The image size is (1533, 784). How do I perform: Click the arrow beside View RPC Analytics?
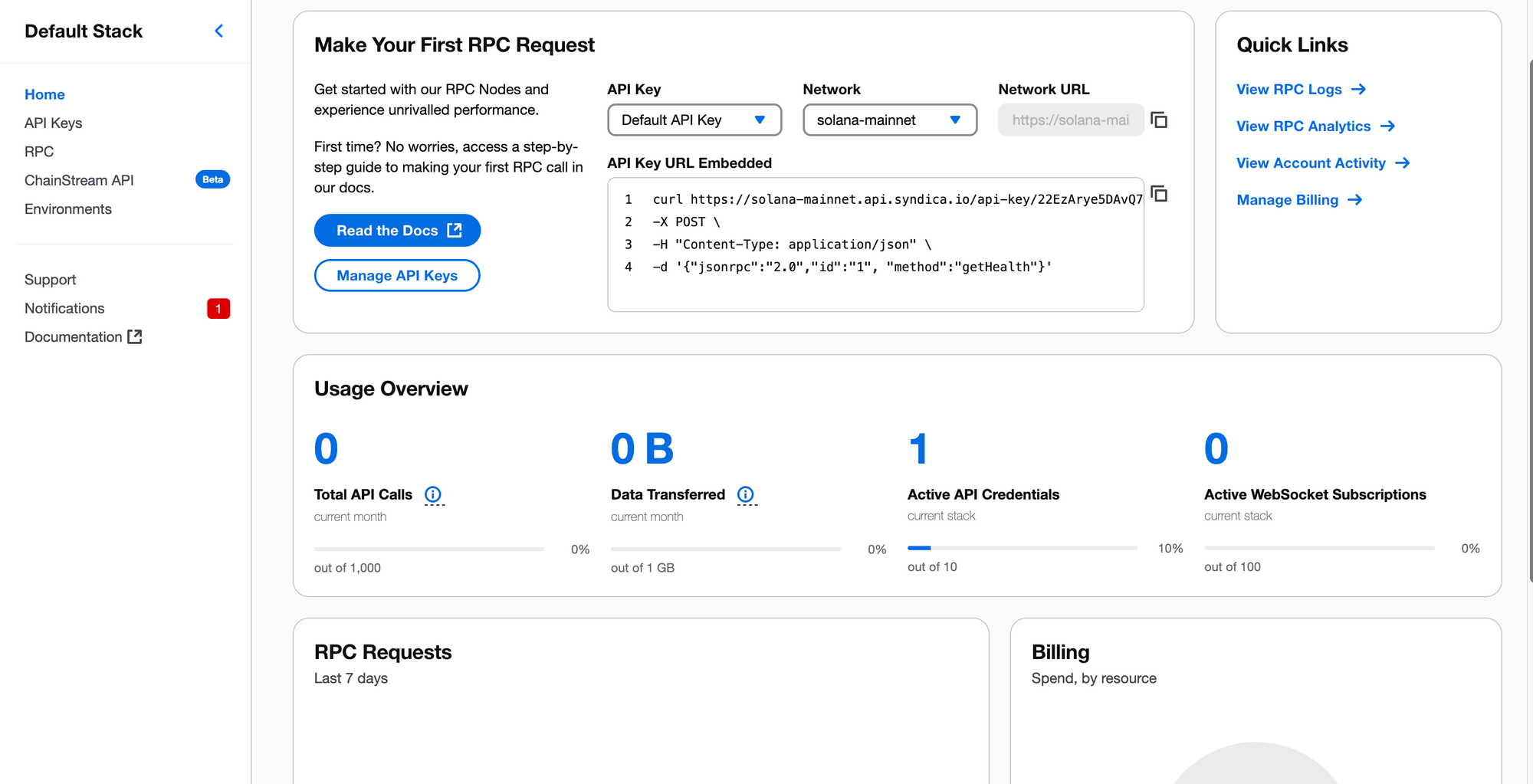tap(1387, 126)
